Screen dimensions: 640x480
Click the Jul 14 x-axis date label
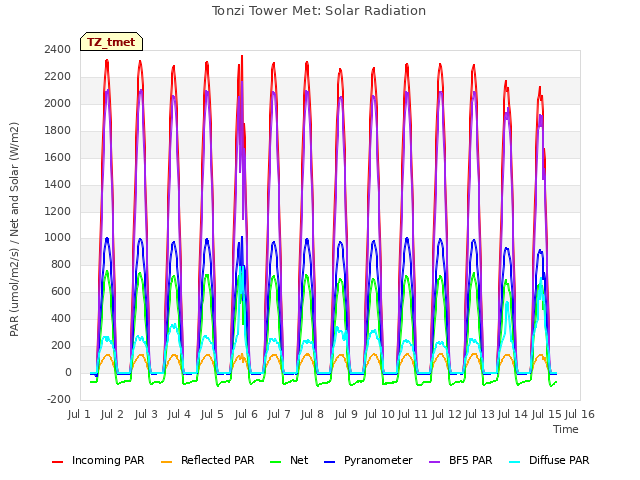pyautogui.click(x=513, y=414)
